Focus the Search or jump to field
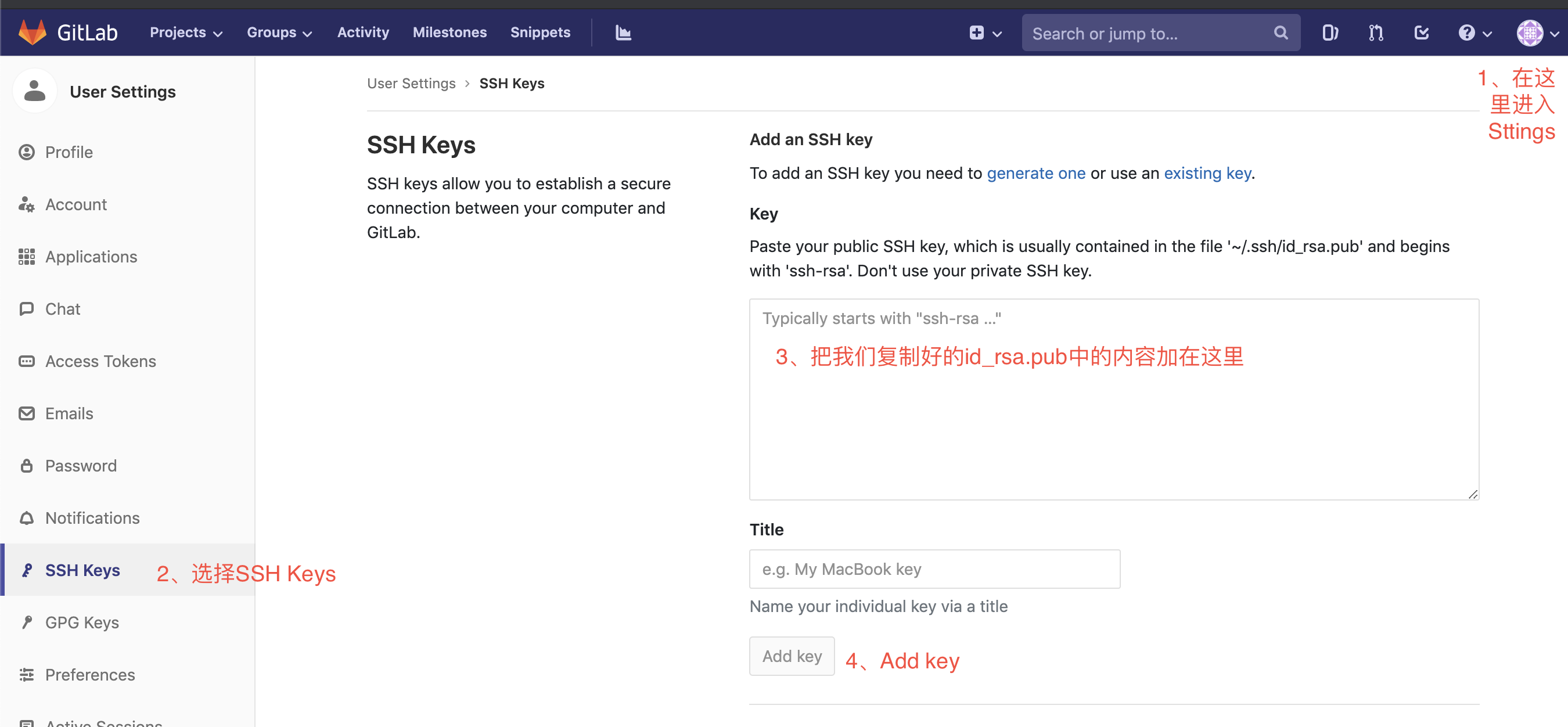 (1161, 33)
